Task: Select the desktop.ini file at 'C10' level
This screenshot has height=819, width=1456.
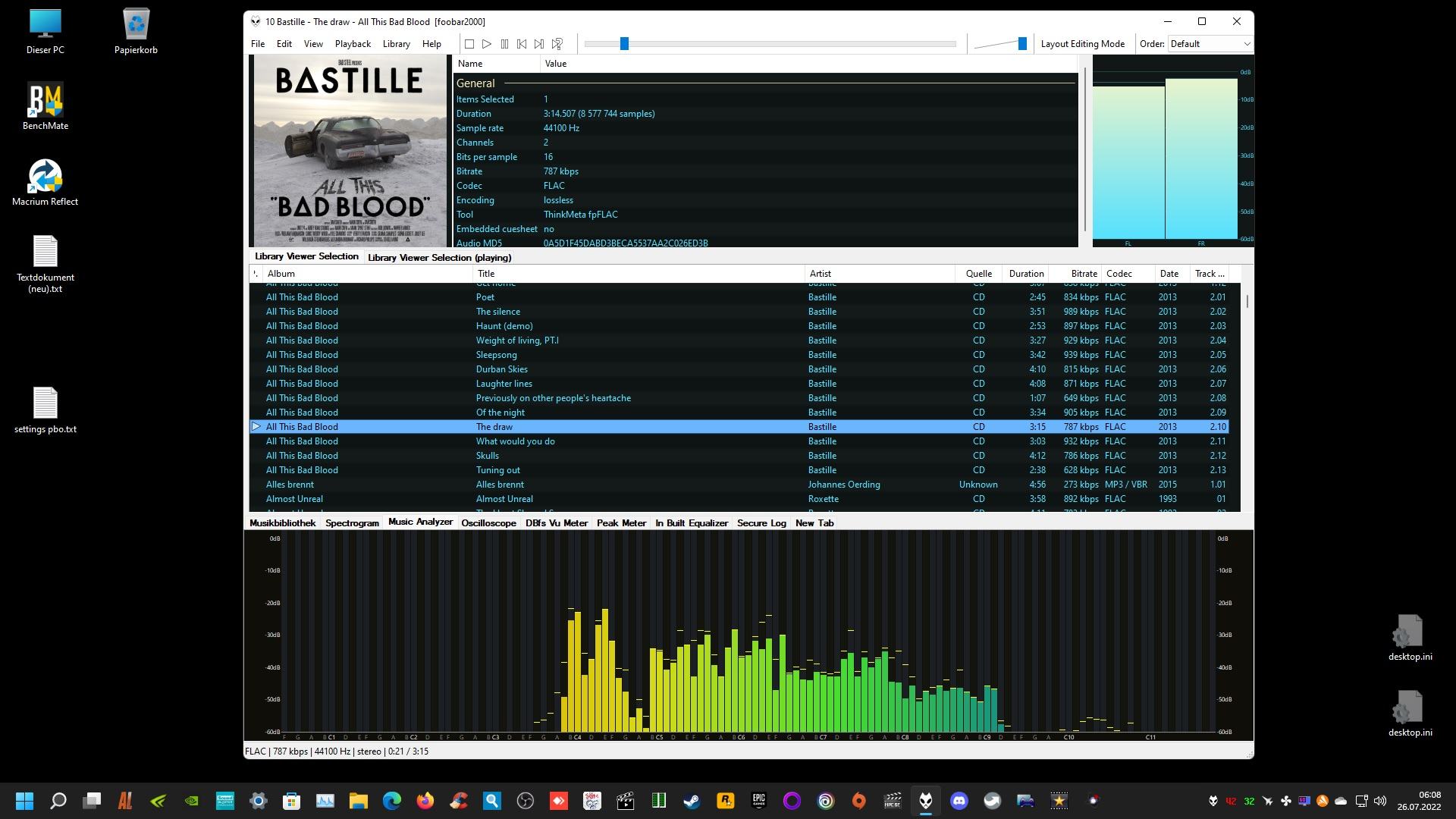Action: pyautogui.click(x=1410, y=714)
